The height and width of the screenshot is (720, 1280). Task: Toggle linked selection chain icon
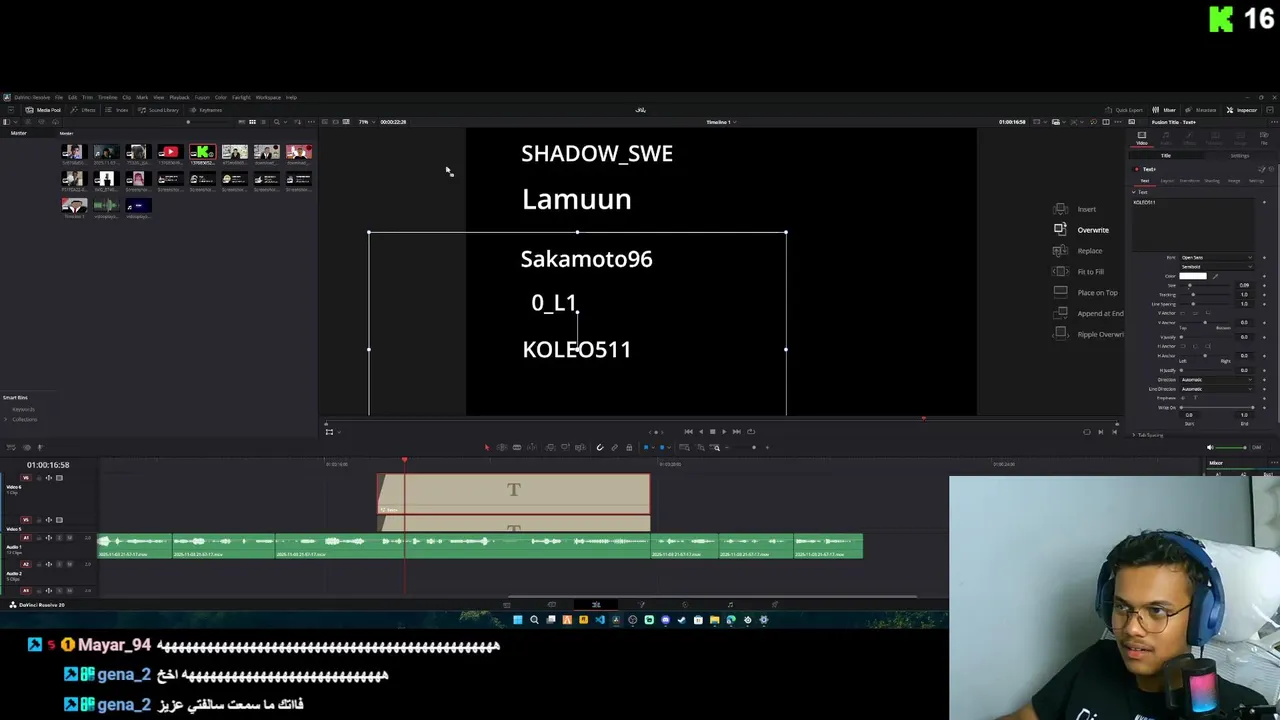614,447
